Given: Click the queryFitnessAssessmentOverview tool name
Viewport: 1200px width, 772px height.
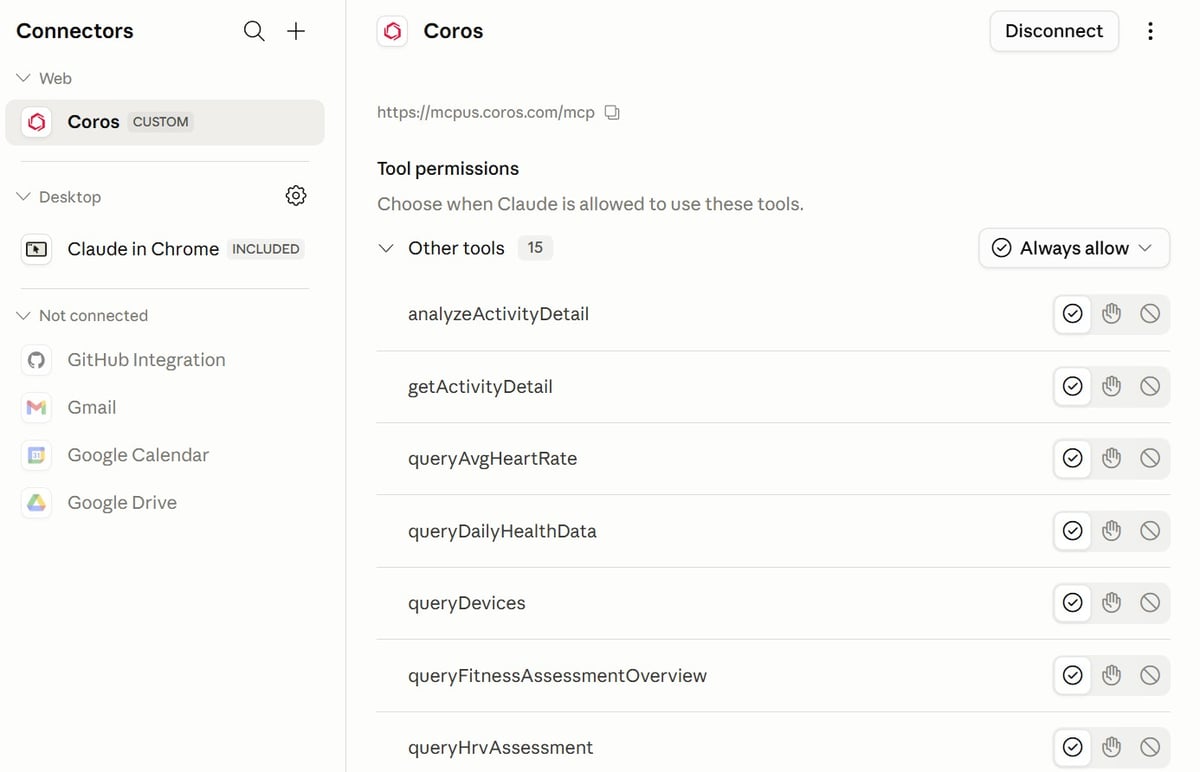Looking at the screenshot, I should pyautogui.click(x=557, y=675).
